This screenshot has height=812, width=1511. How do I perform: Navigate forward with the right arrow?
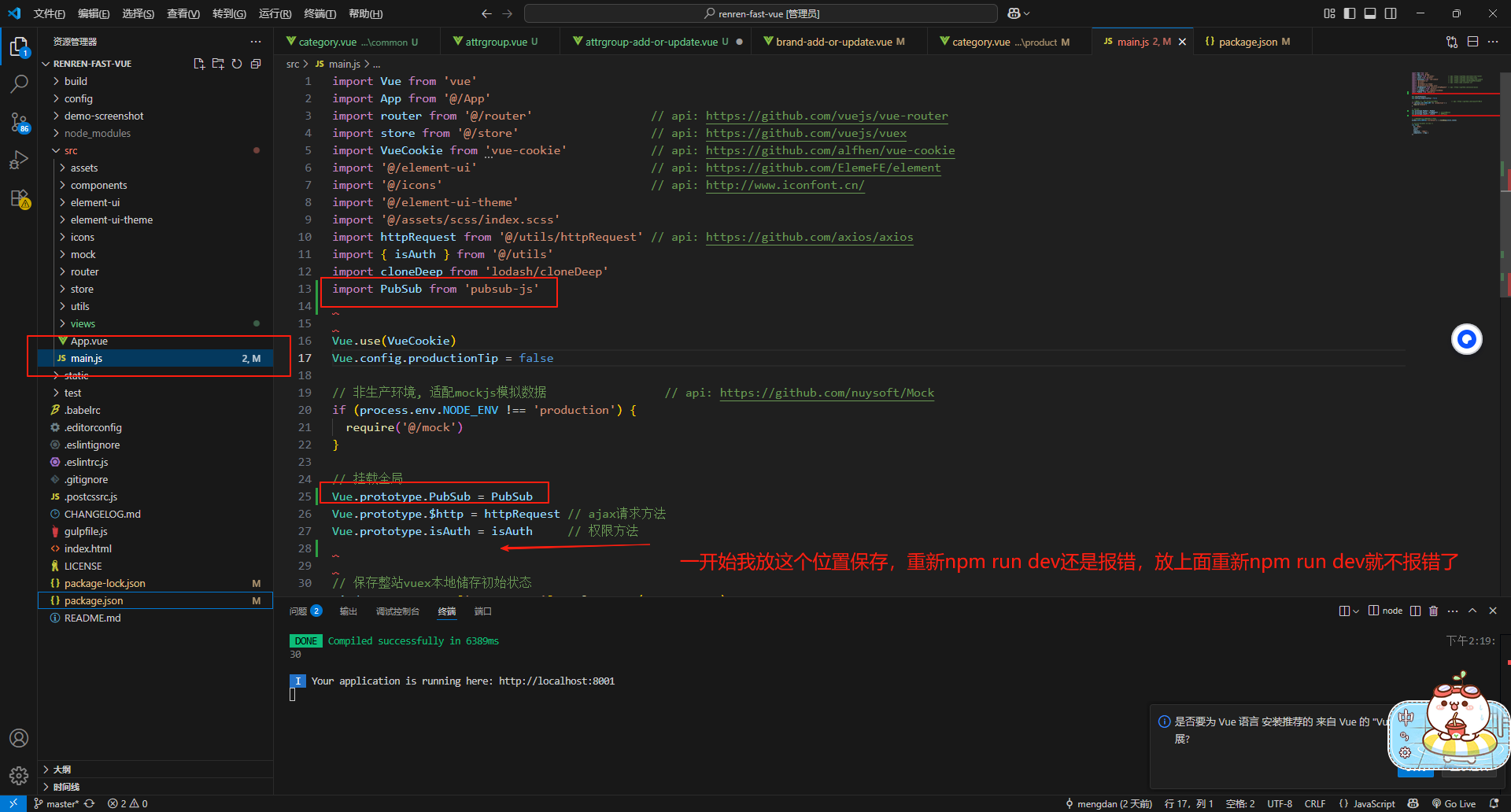point(507,13)
